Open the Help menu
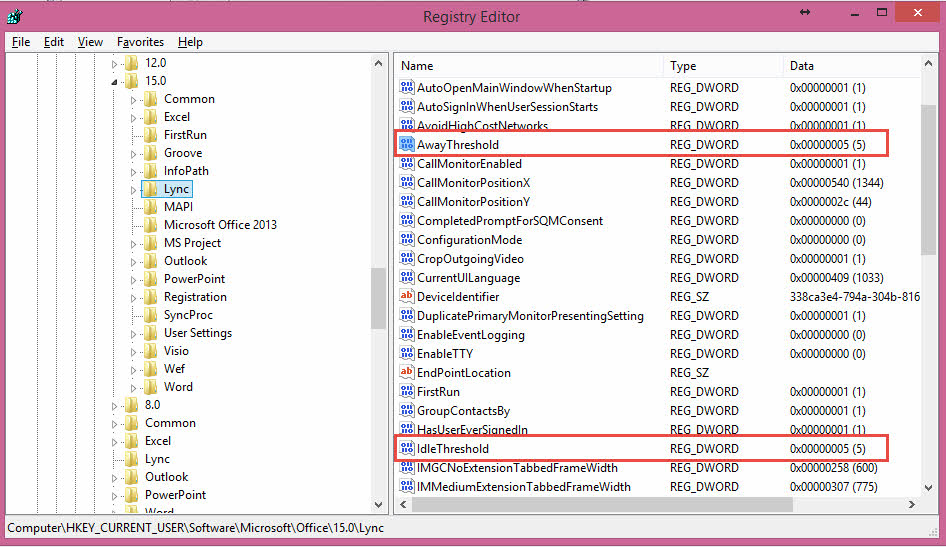The width and height of the screenshot is (946, 547). (190, 42)
